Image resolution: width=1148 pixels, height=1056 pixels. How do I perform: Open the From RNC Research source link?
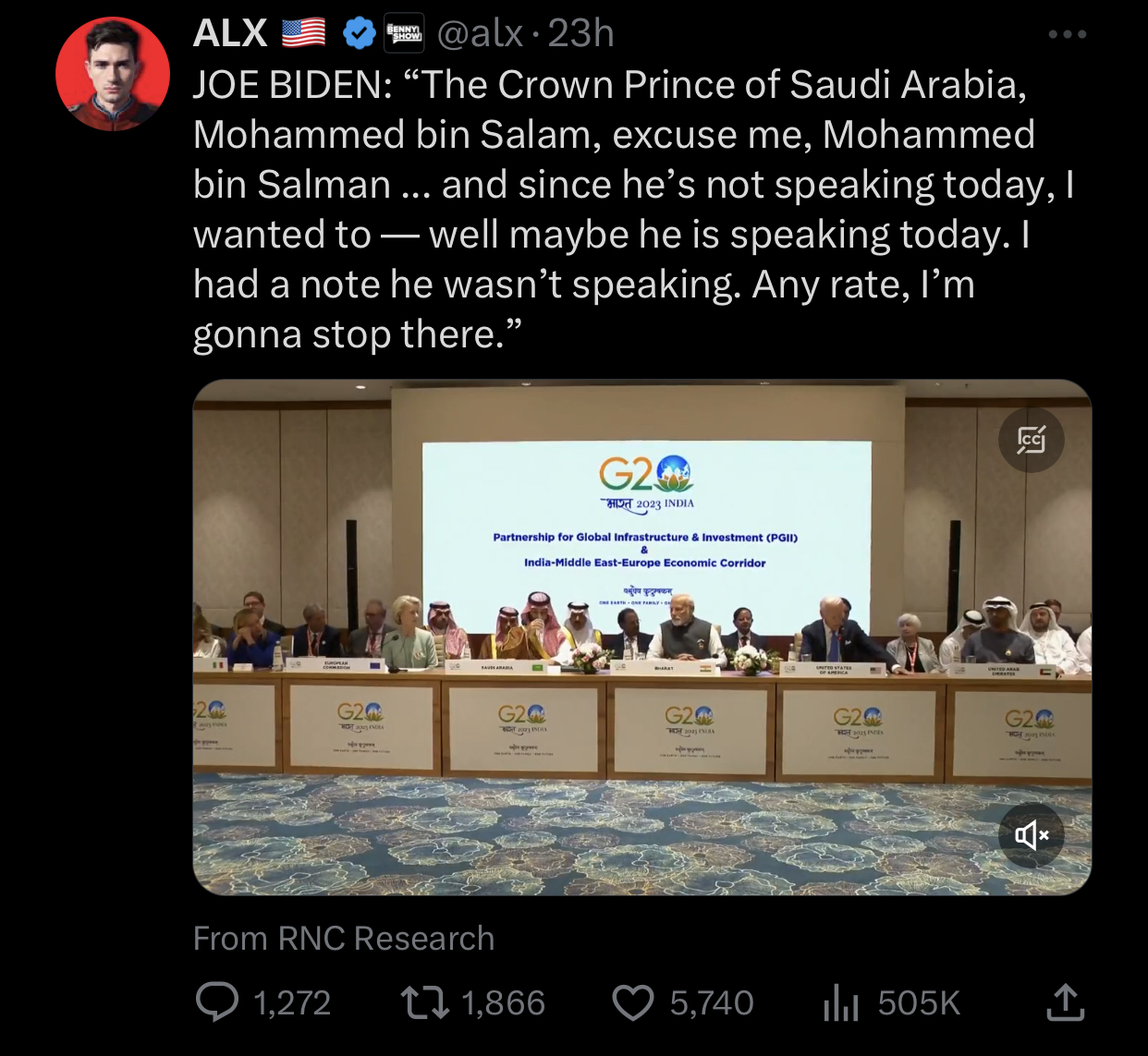click(x=344, y=939)
